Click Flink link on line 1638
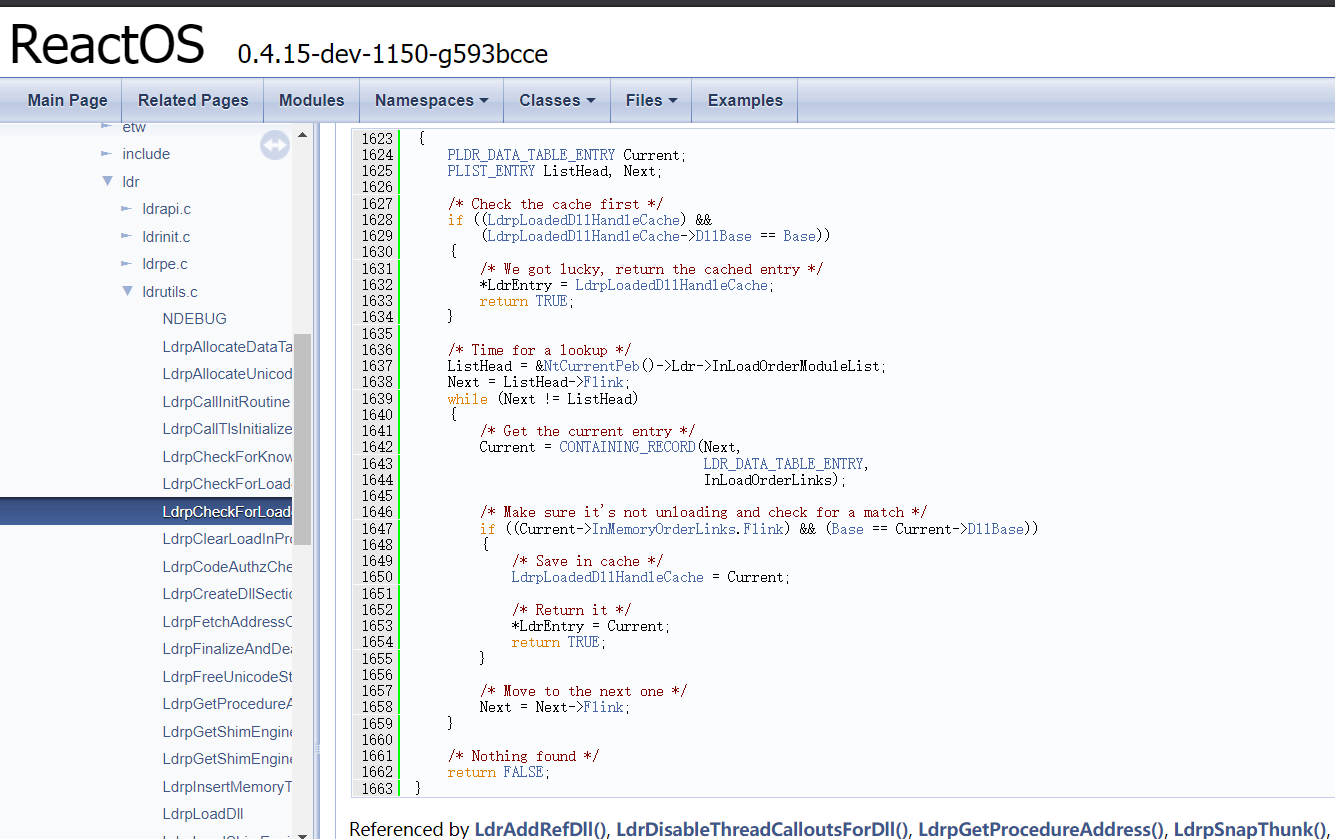 point(603,382)
